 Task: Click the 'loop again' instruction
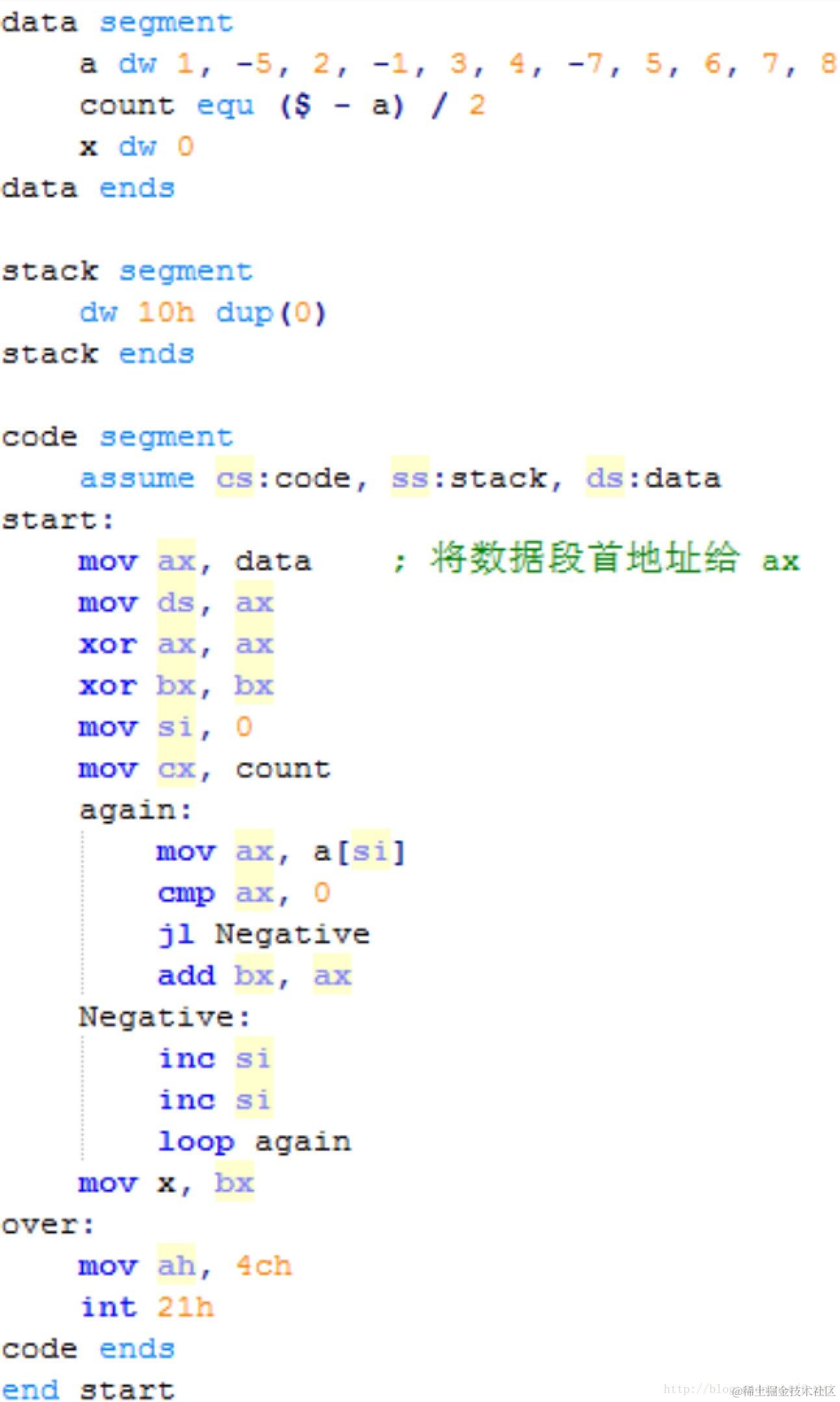click(x=254, y=1143)
